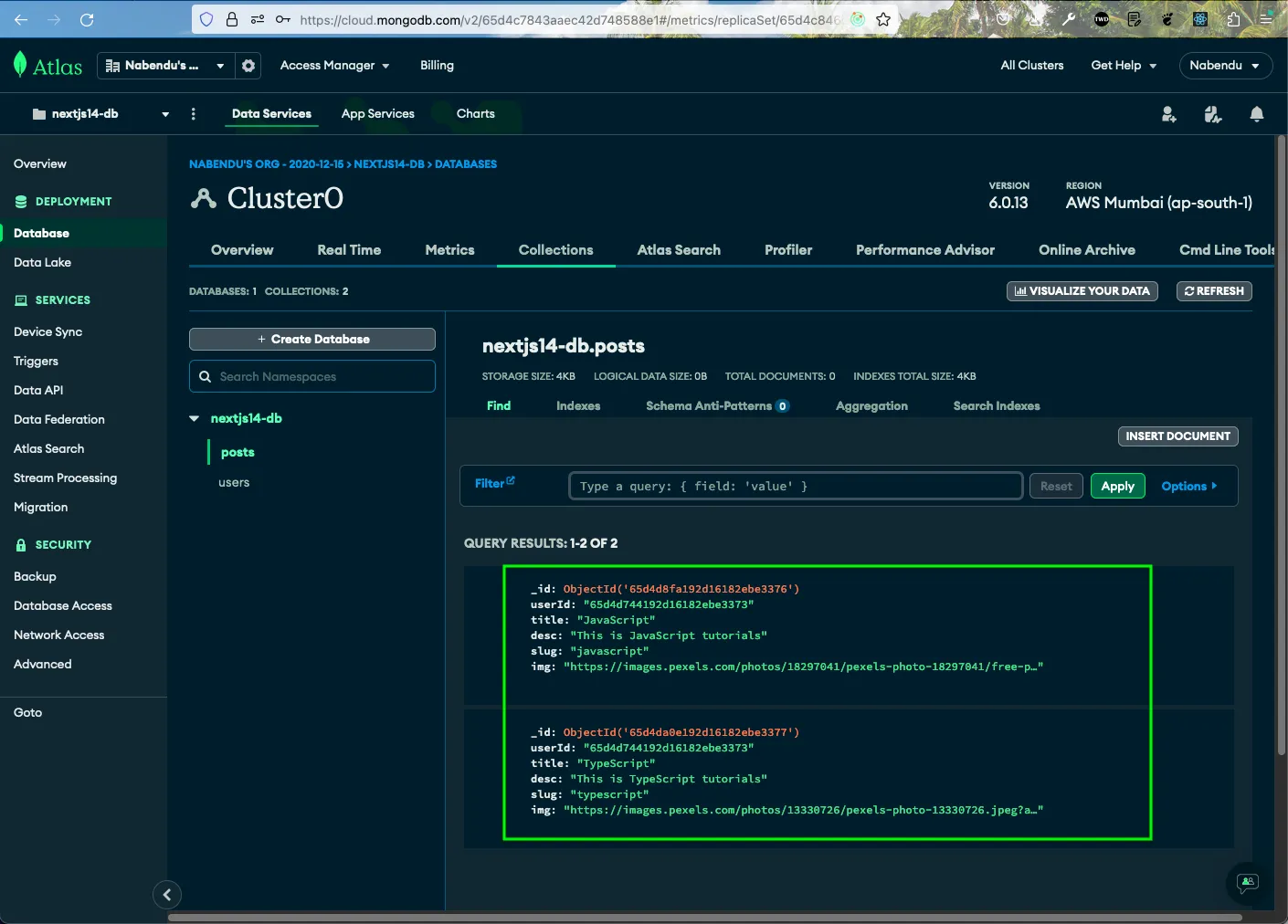Expand query Options
Image resolution: width=1288 pixels, height=924 pixels.
(x=1189, y=487)
